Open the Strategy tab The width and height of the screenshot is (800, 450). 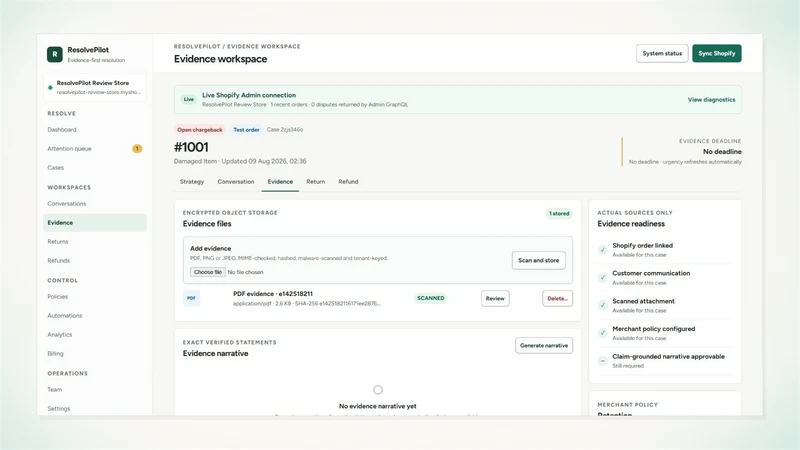pos(192,182)
